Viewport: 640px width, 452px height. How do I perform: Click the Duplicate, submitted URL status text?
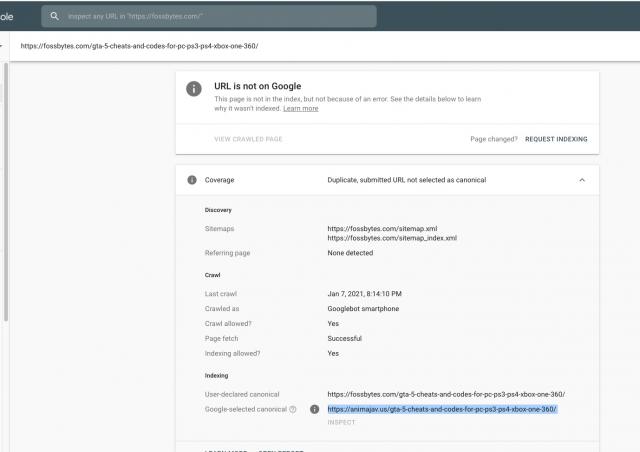point(407,180)
